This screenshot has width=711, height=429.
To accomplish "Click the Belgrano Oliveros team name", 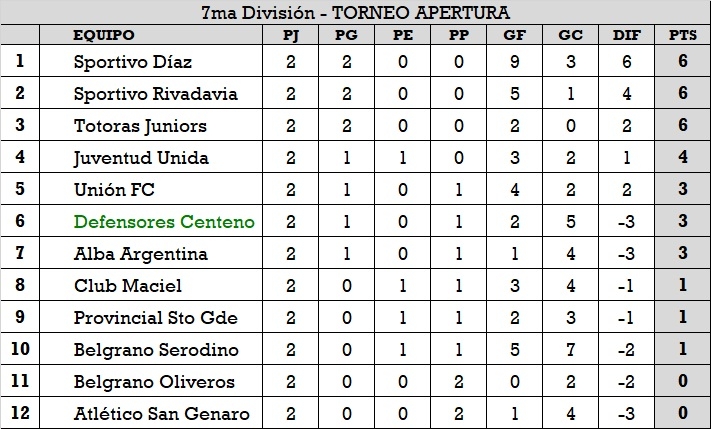I will pyautogui.click(x=155, y=382).
